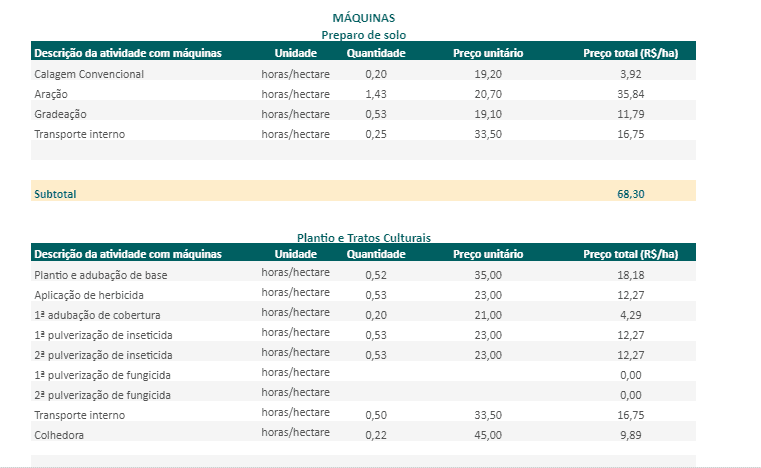This screenshot has height=468, width=761.
Task: Select the Plantio e Tratos Culturais heading
Action: click(363, 238)
